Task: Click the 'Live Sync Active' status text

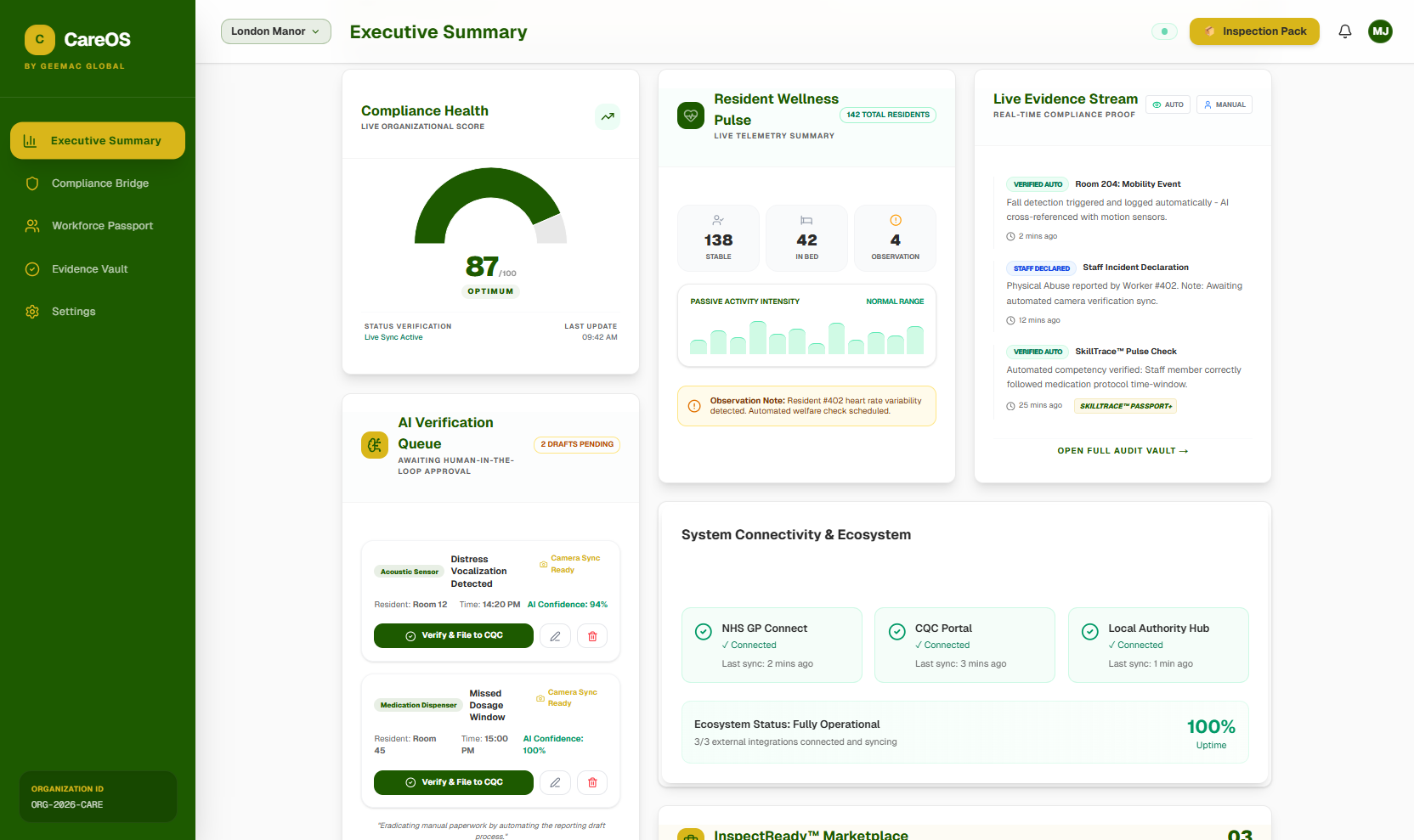Action: (x=393, y=337)
